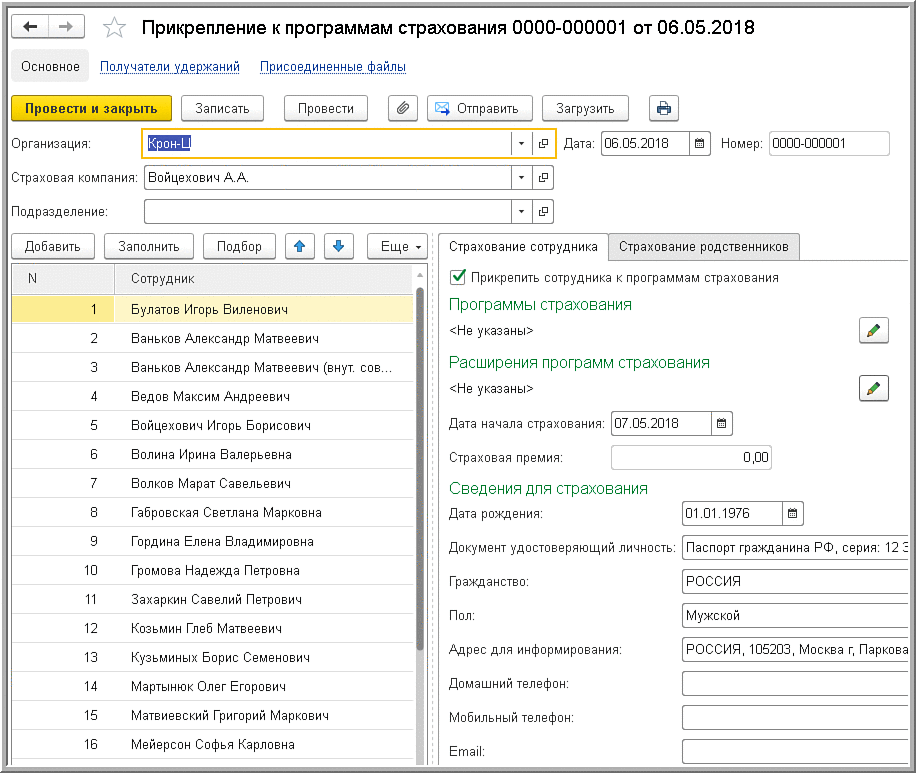Select row Гордина Елена Владимировна
This screenshot has width=916, height=773.
pos(212,541)
